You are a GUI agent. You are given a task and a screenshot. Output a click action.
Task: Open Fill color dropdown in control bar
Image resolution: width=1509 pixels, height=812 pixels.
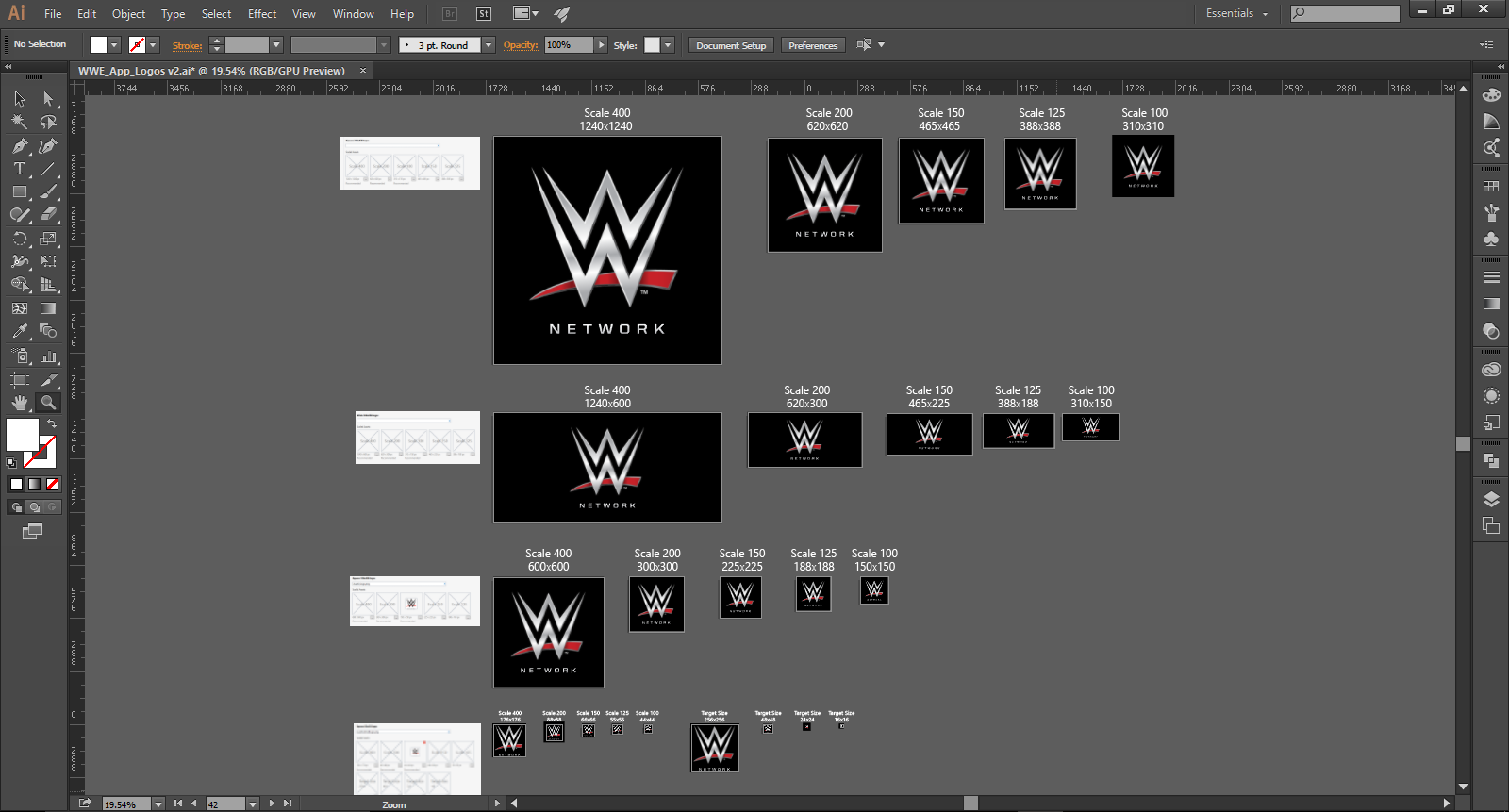(x=114, y=45)
